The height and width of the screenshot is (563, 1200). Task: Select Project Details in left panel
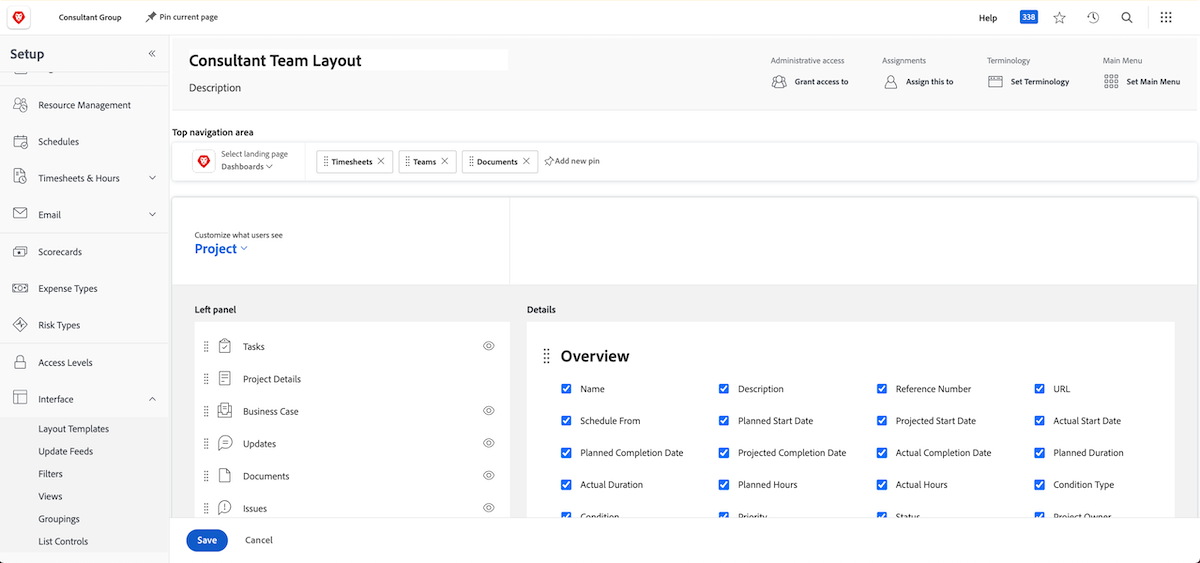[272, 379]
